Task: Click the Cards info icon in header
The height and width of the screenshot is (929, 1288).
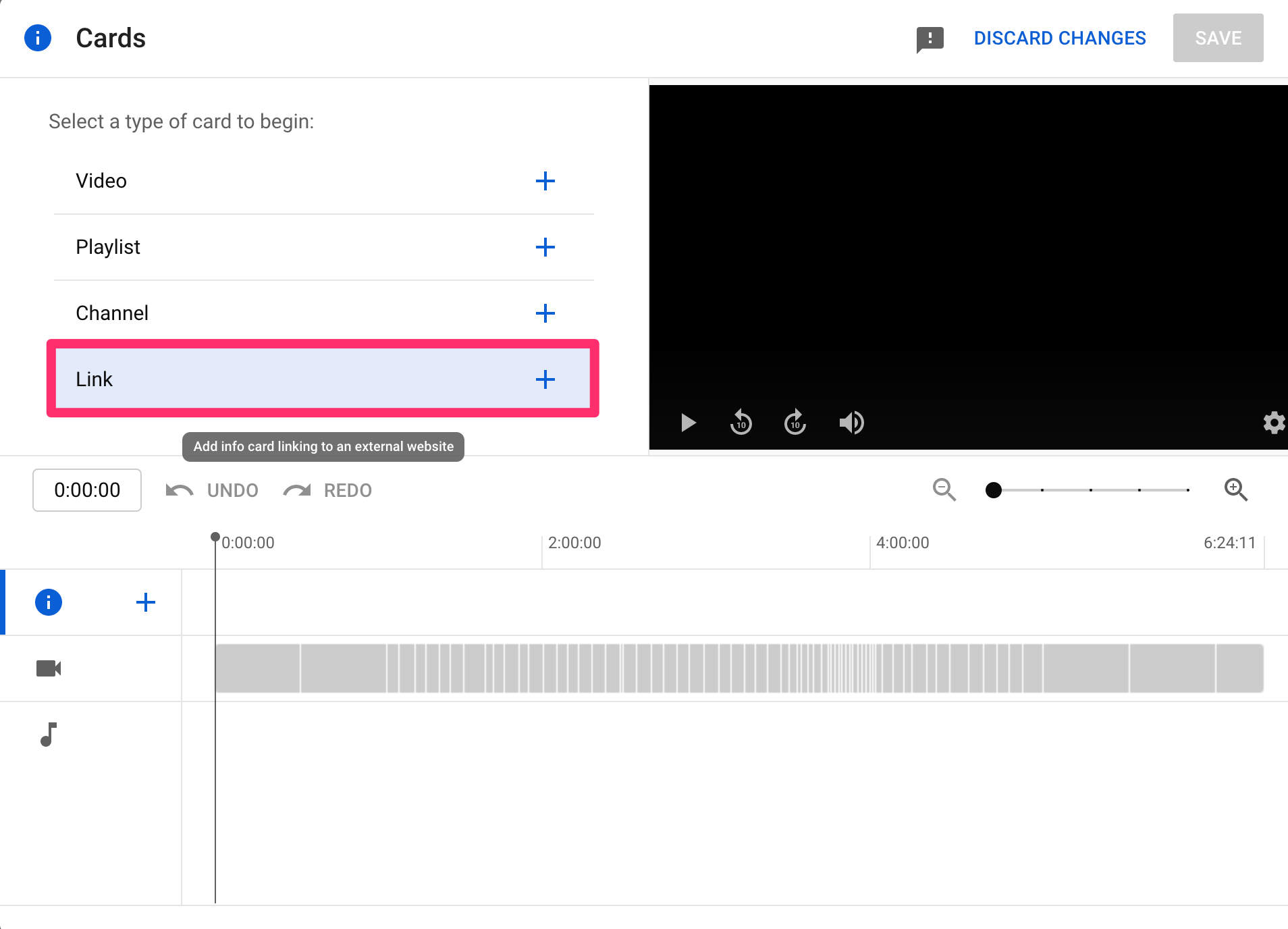Action: [x=38, y=38]
